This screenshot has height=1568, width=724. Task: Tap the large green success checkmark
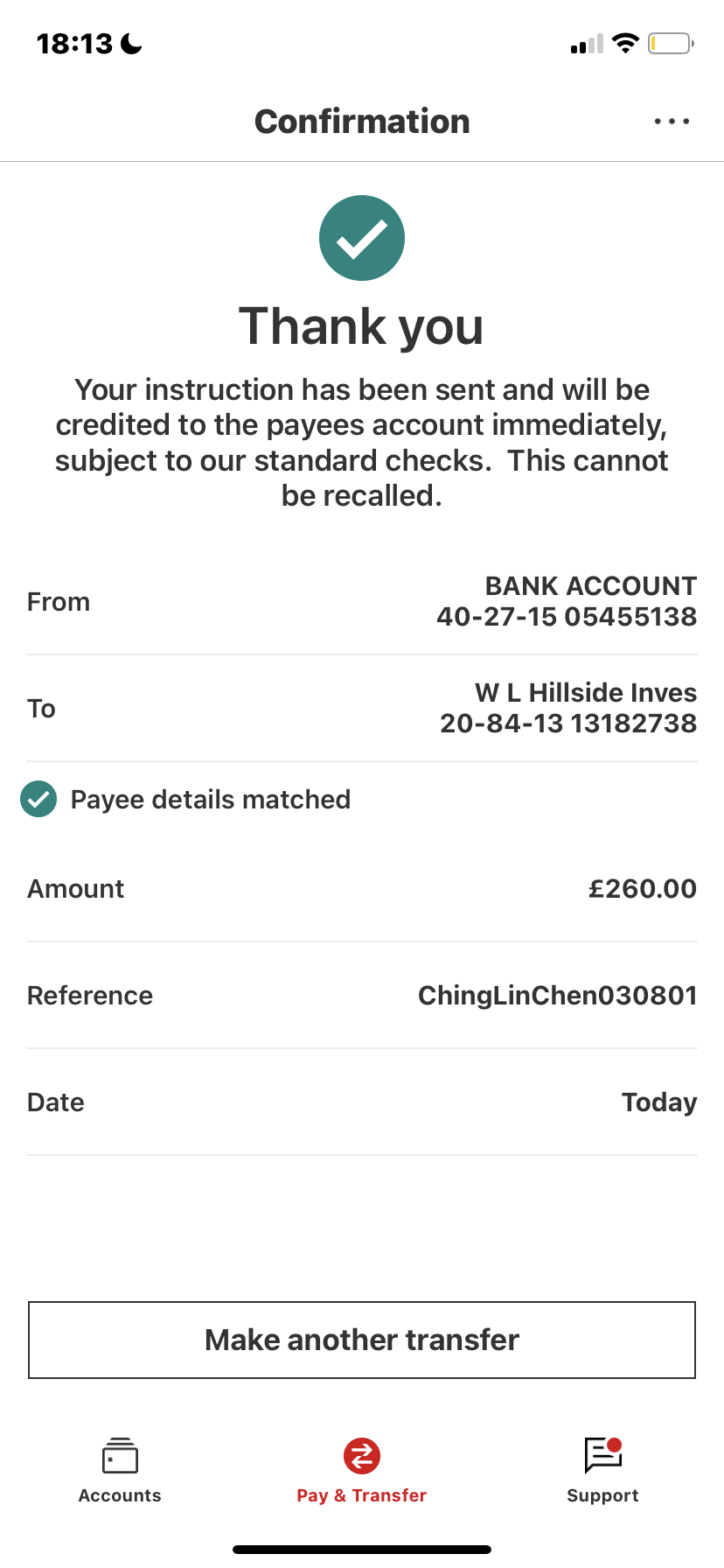point(362,238)
